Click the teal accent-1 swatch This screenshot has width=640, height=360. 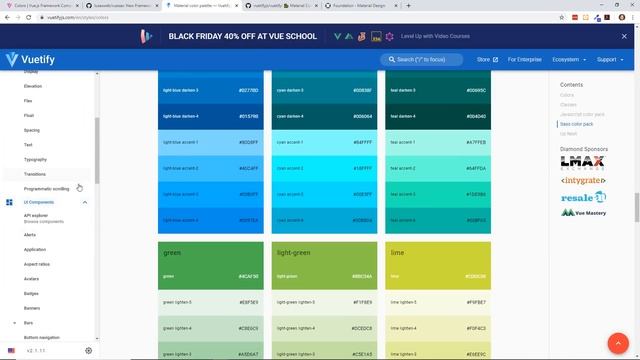438,142
